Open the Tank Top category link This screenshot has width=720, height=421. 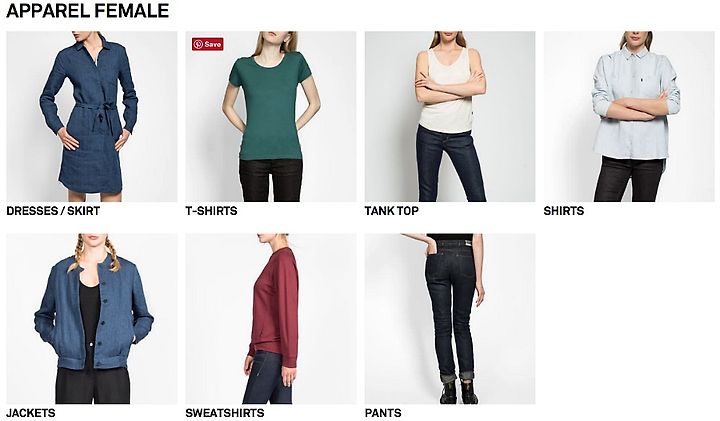(x=392, y=211)
